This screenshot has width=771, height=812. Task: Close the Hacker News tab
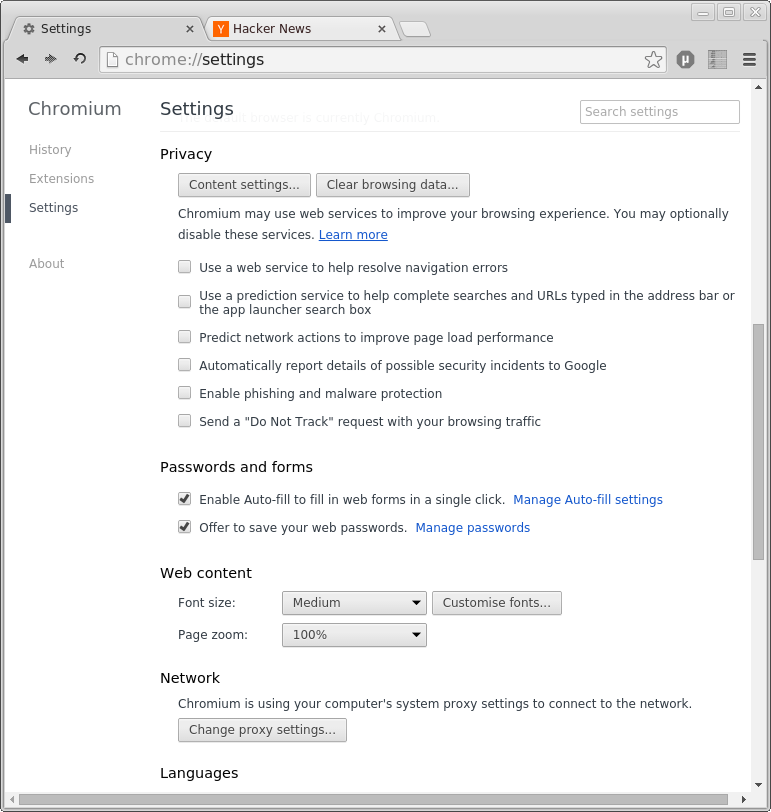(x=382, y=29)
